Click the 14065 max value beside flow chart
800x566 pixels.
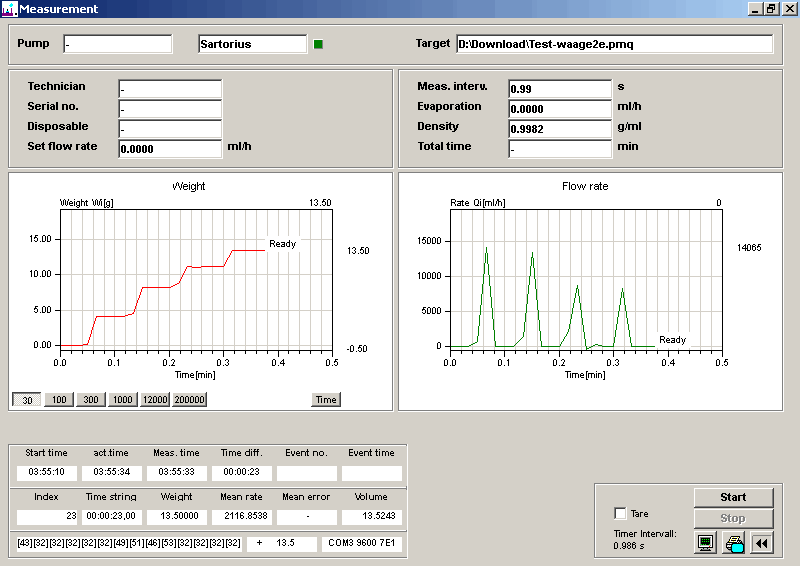pos(749,248)
